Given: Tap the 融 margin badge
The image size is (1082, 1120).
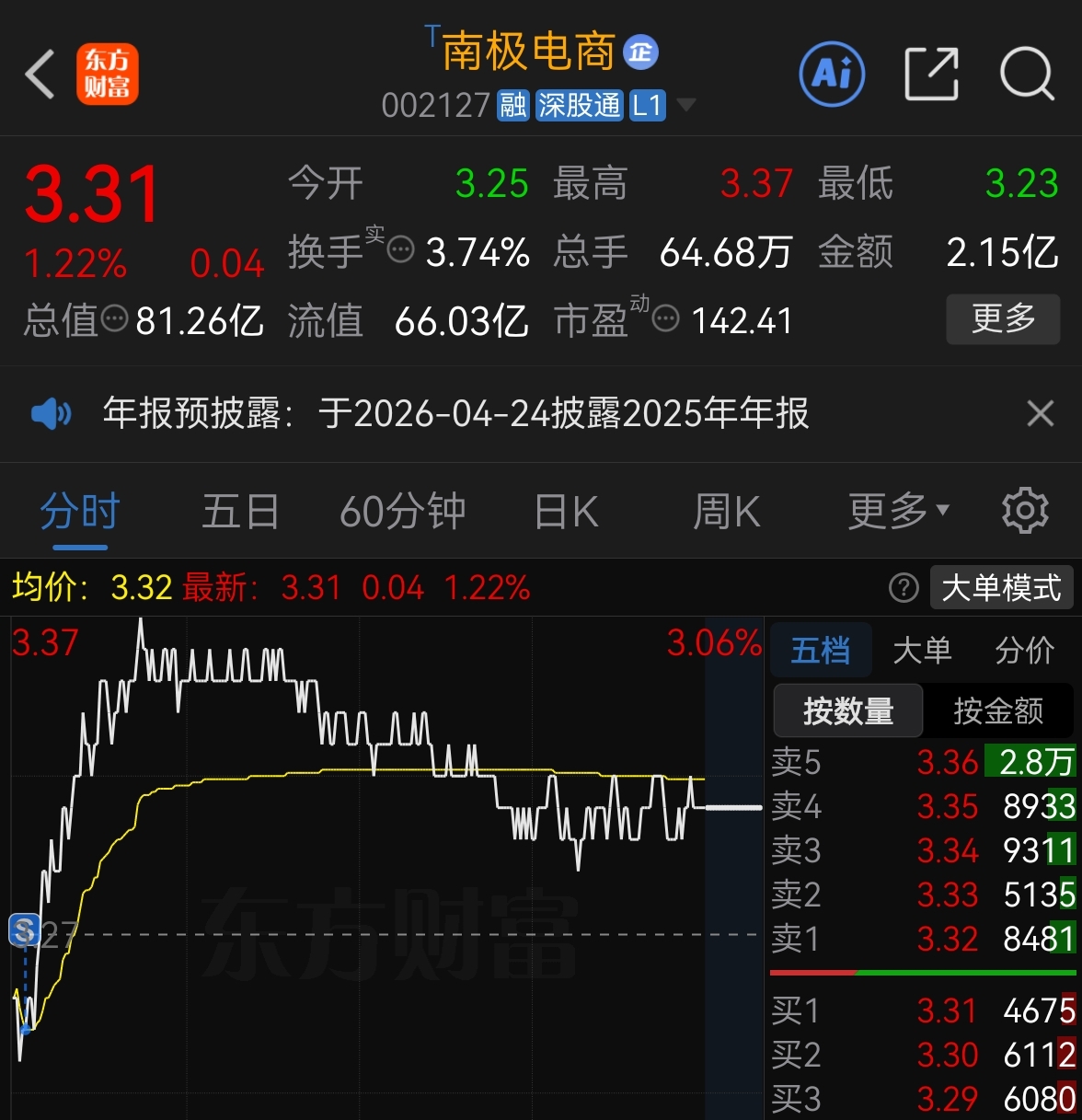Looking at the screenshot, I should [513, 106].
